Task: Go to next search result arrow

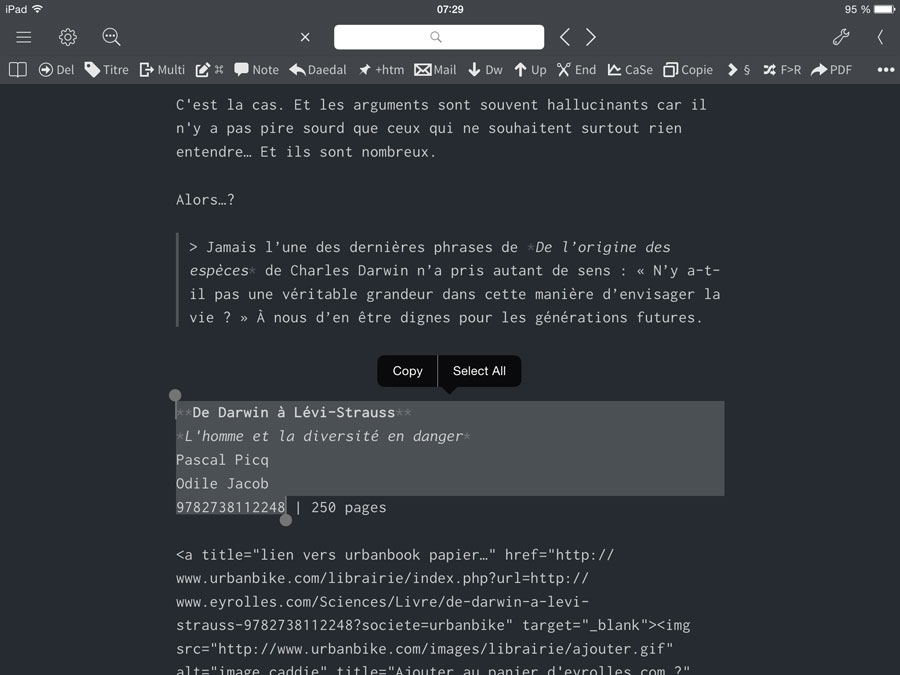Action: pos(591,37)
